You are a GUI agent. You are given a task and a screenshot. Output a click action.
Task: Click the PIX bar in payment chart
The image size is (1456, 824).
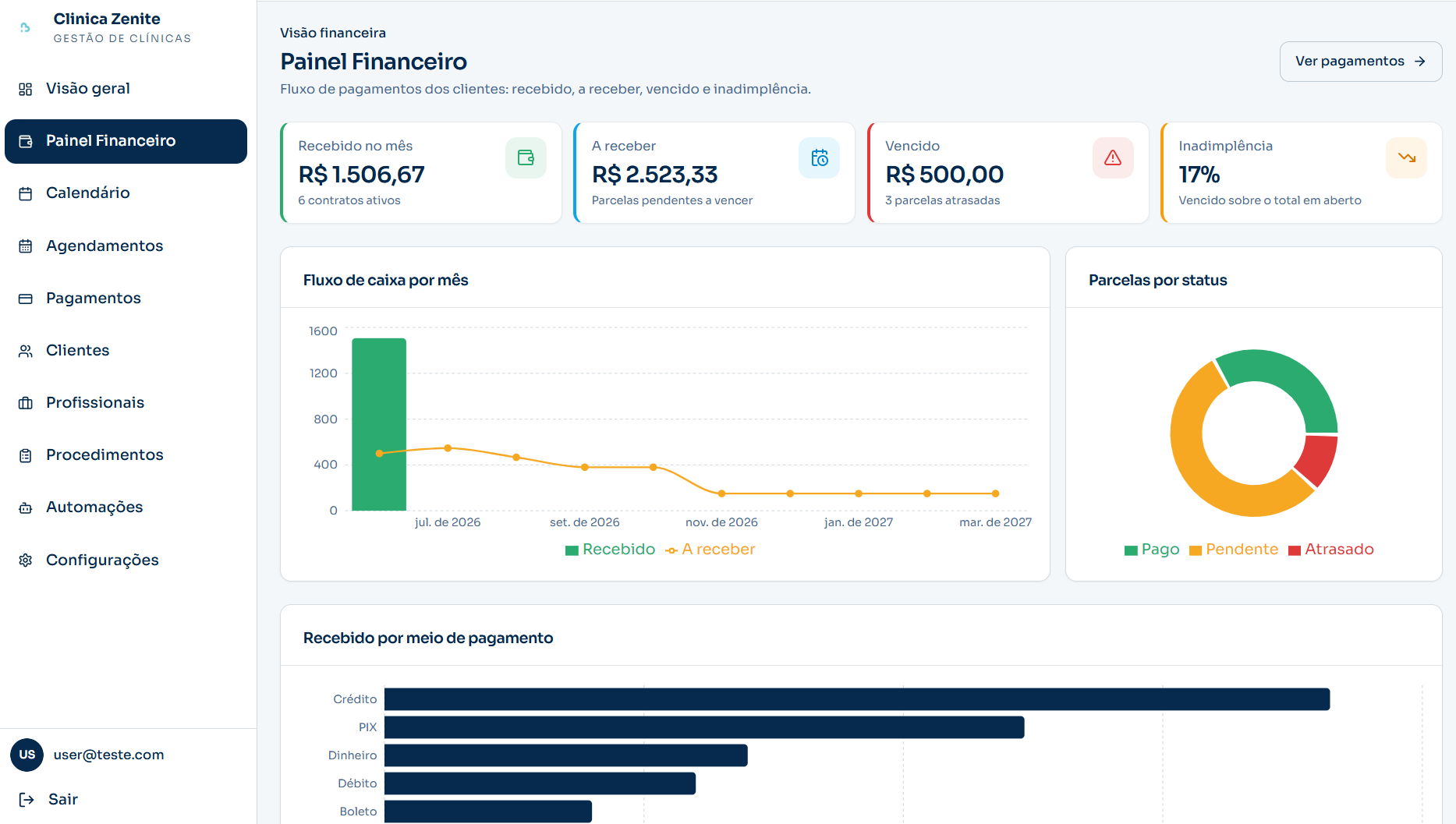(x=704, y=727)
